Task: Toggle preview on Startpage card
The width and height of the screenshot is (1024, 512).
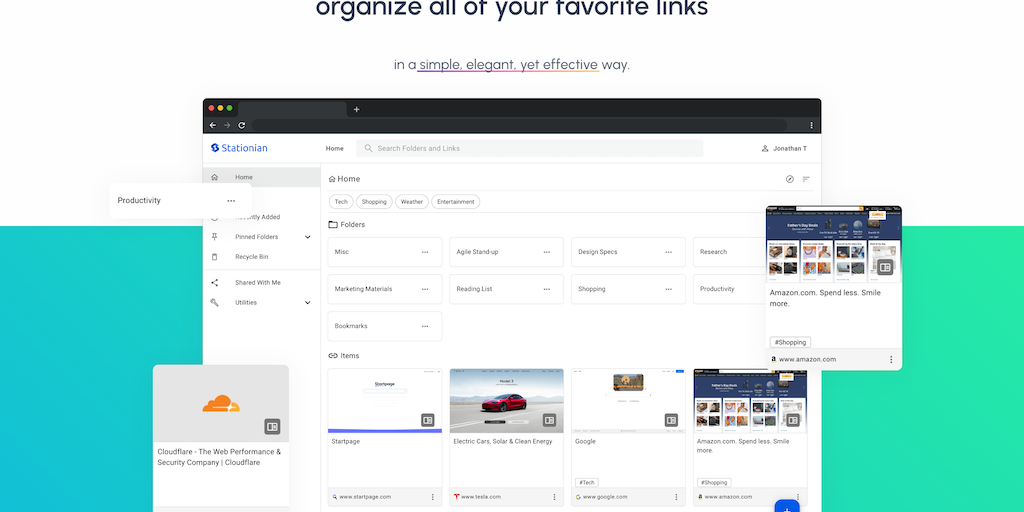Action: click(x=428, y=421)
